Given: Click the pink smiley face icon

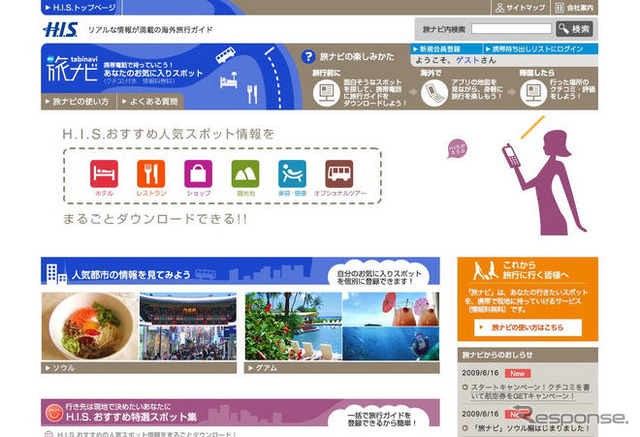Looking at the screenshot, I should pos(53,413).
